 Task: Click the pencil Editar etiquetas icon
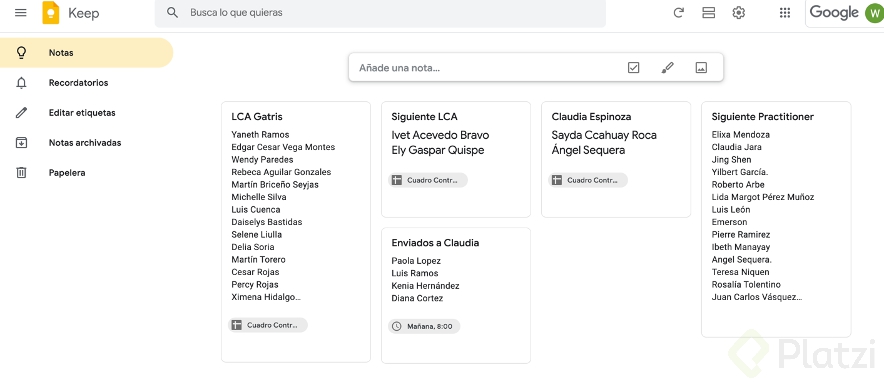21,113
